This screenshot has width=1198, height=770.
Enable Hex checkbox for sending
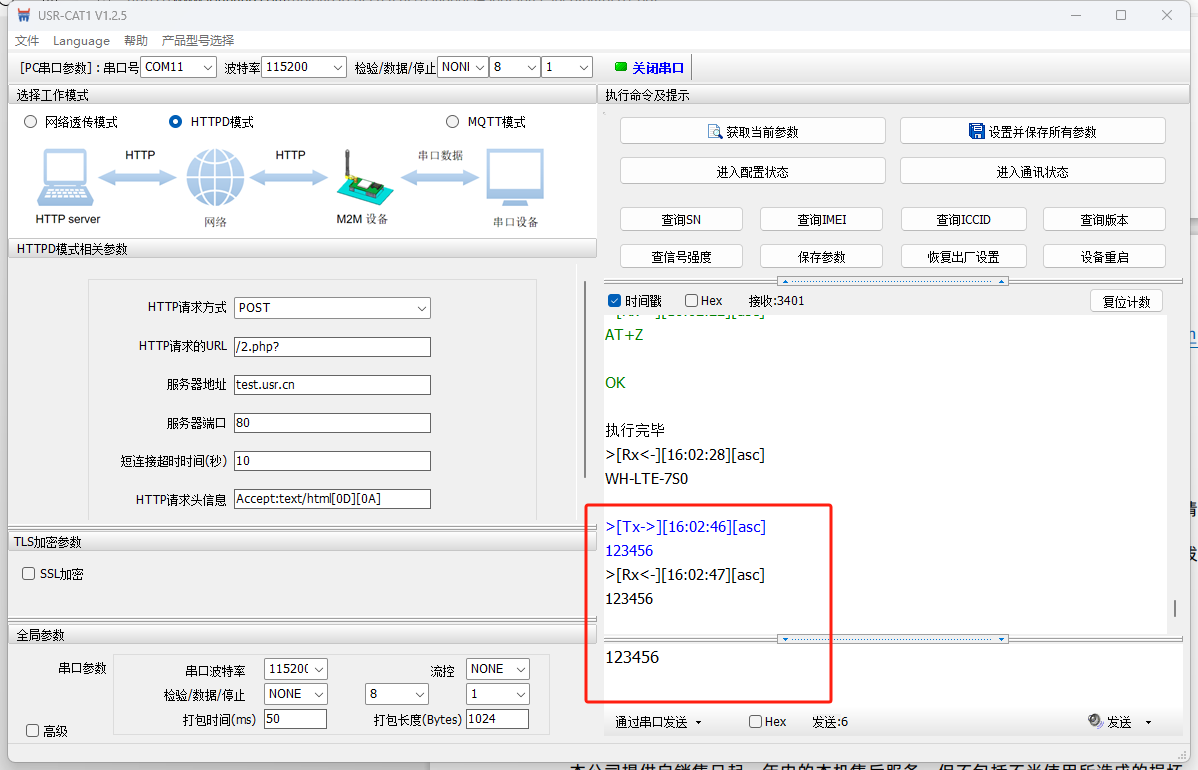[x=756, y=721]
